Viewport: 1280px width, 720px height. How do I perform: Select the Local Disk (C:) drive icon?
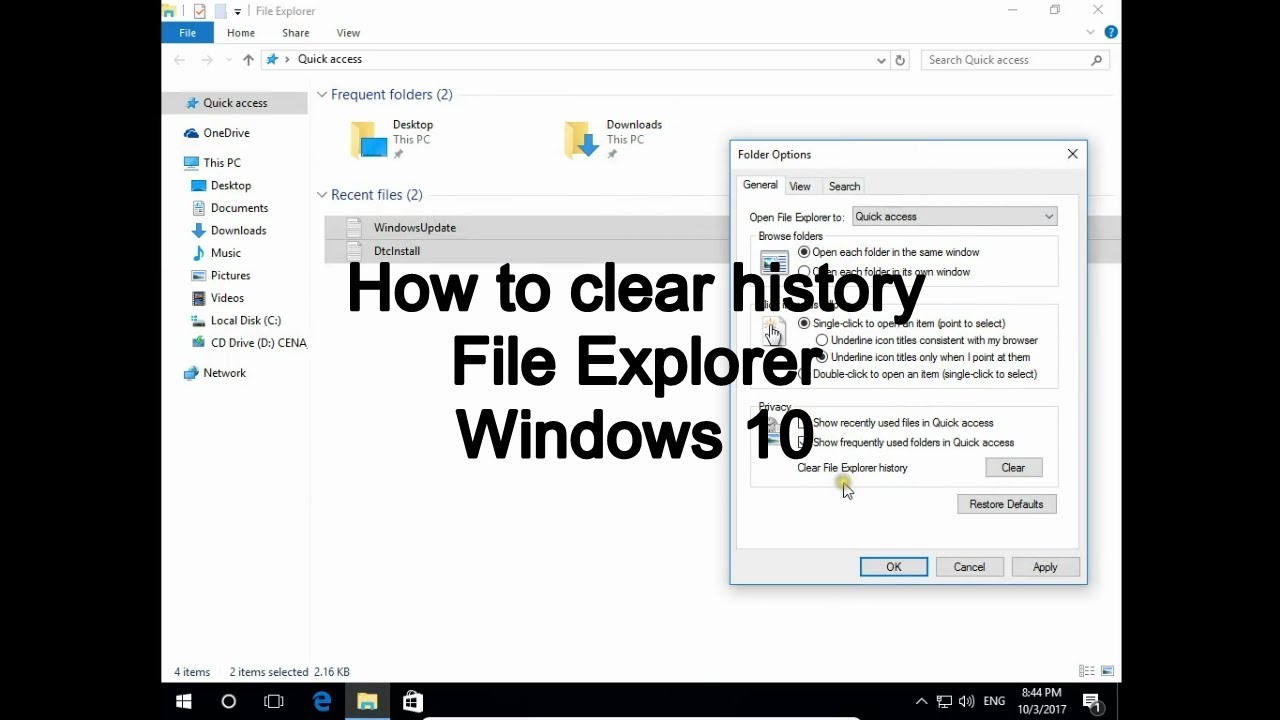click(x=199, y=321)
